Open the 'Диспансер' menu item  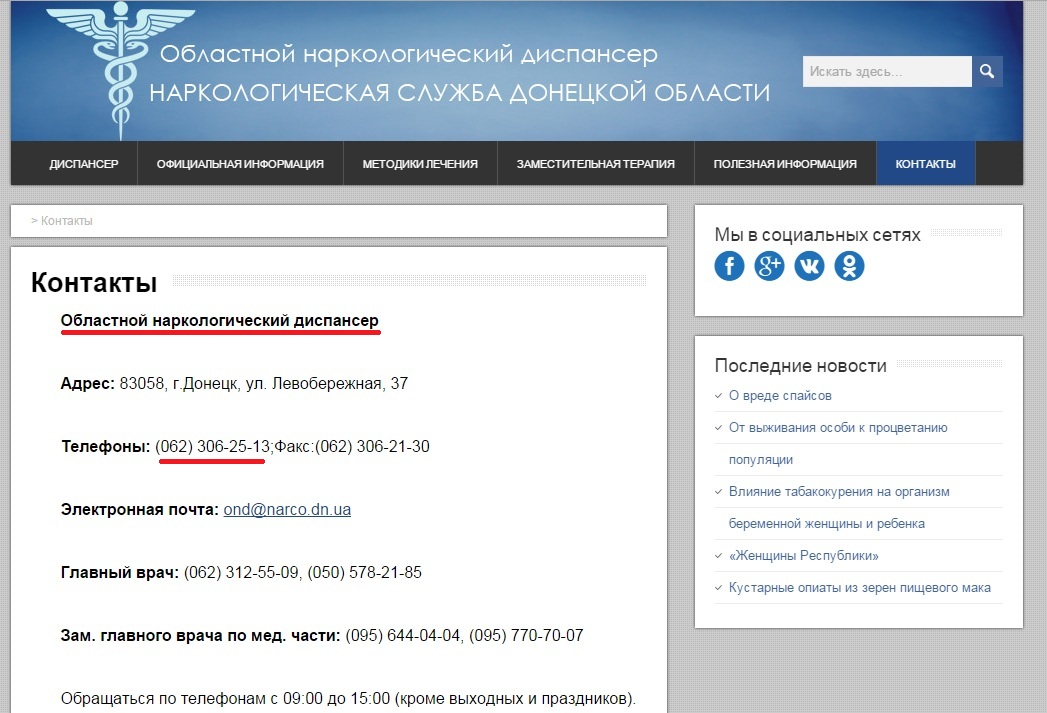[x=84, y=164]
